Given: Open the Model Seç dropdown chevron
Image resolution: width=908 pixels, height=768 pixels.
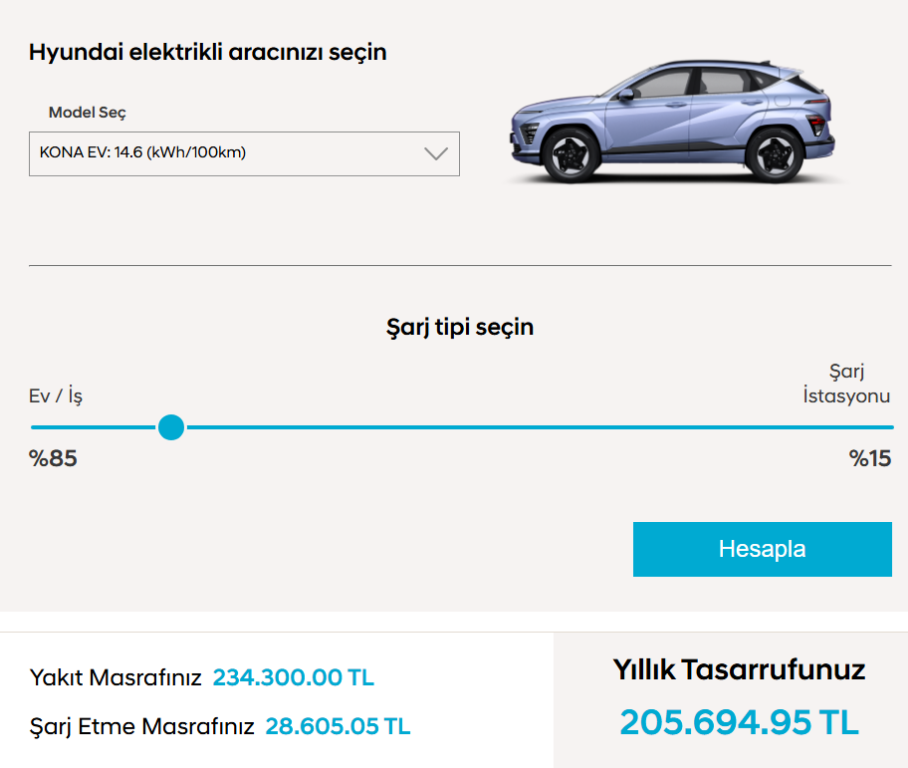Looking at the screenshot, I should click(x=435, y=153).
